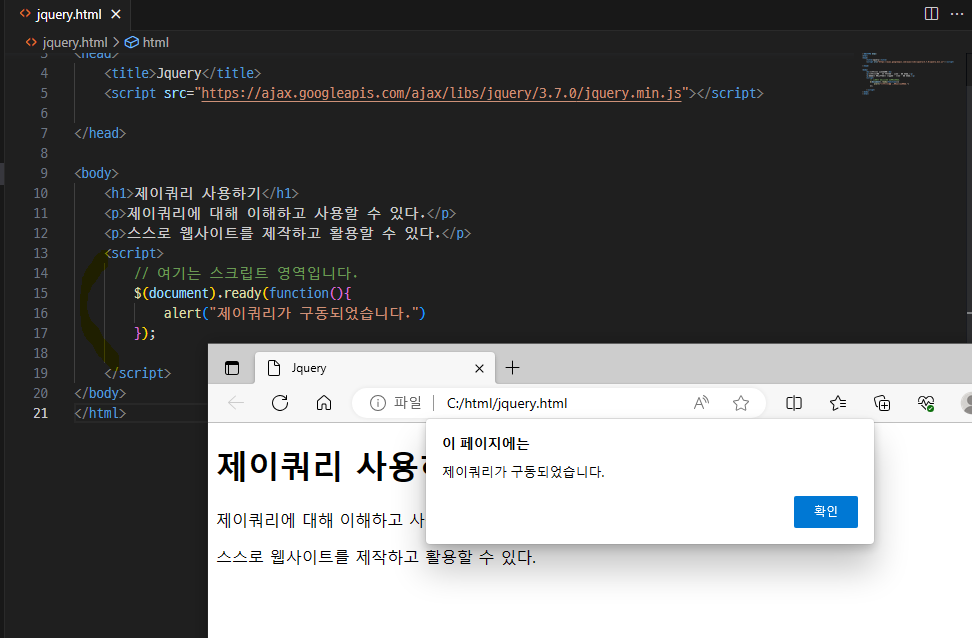Click the html breadcrumb symbol

pos(147,42)
